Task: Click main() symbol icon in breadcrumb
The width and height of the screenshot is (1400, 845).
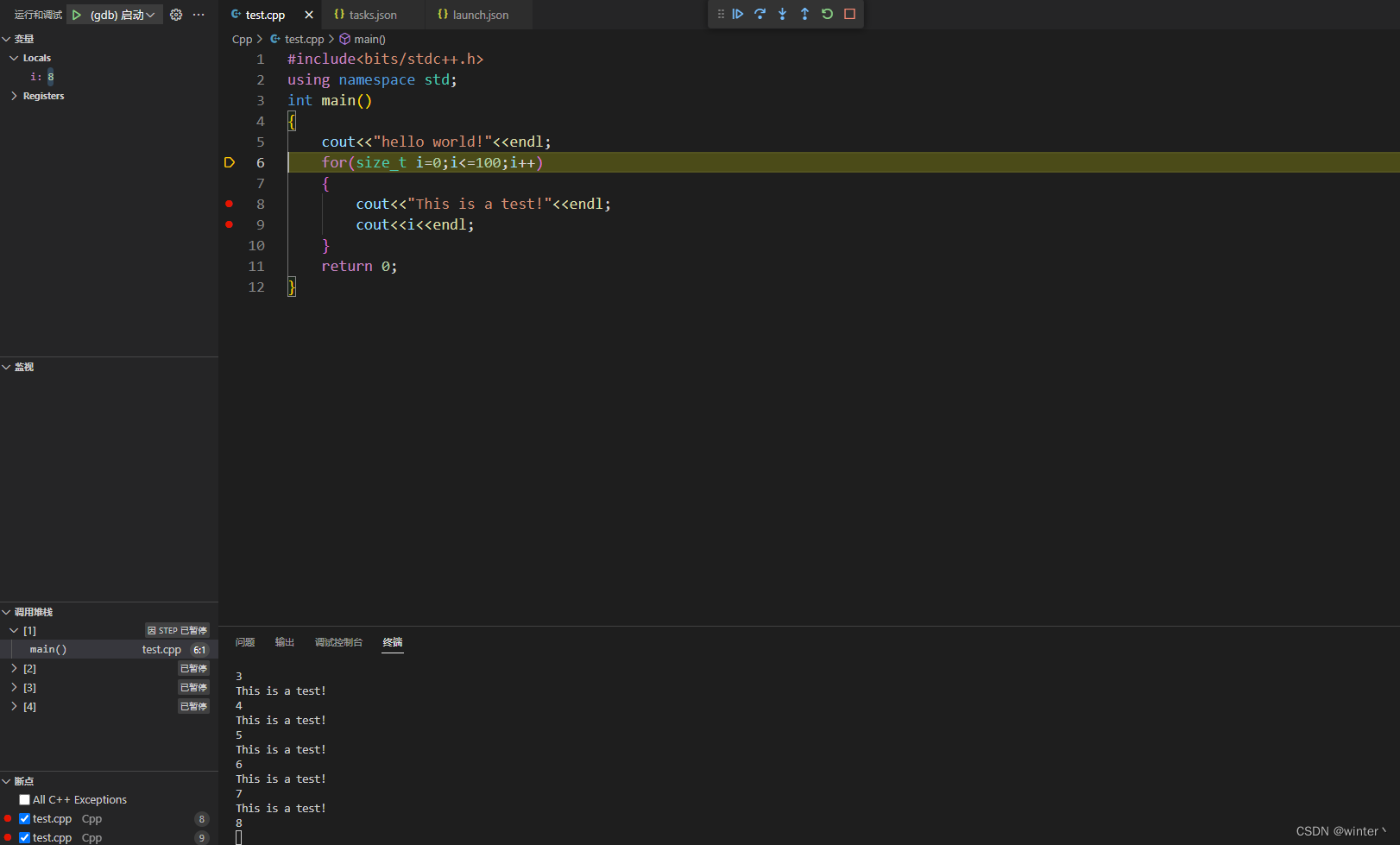Action: pos(344,39)
